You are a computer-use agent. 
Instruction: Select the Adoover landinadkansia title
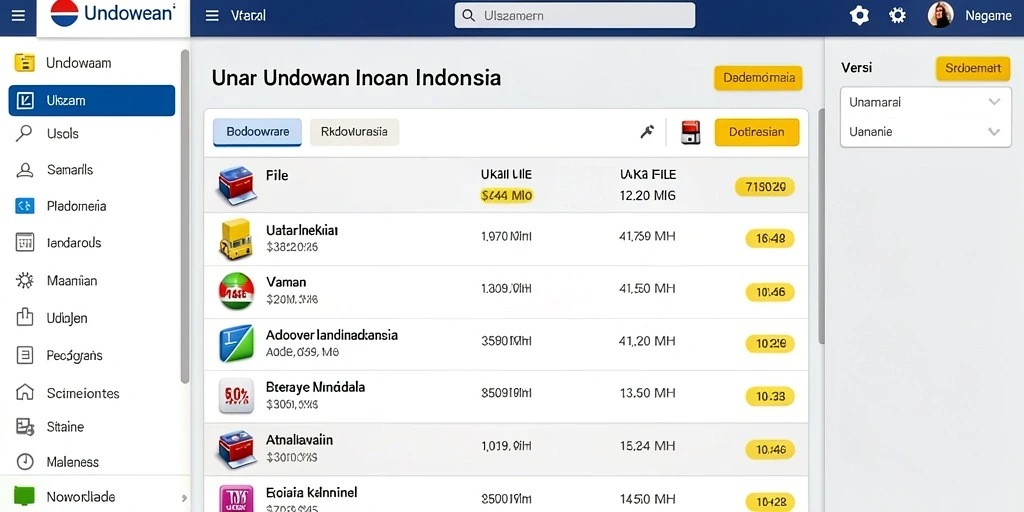(x=332, y=336)
